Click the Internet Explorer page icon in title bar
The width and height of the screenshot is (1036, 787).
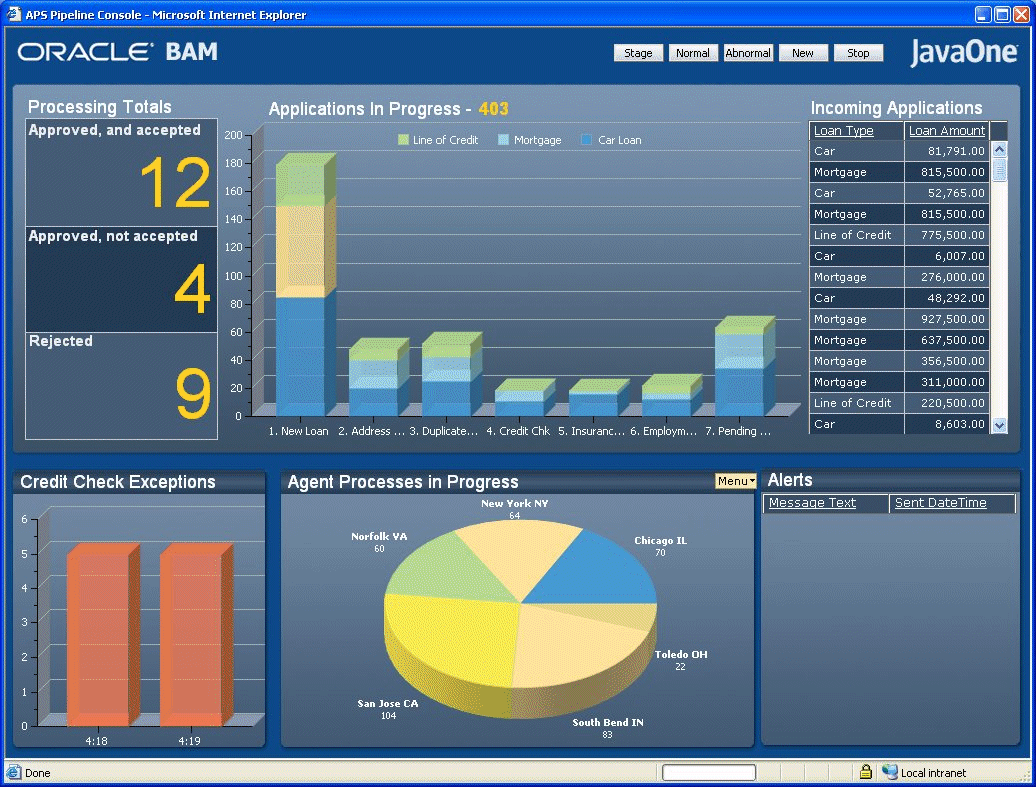pos(14,14)
